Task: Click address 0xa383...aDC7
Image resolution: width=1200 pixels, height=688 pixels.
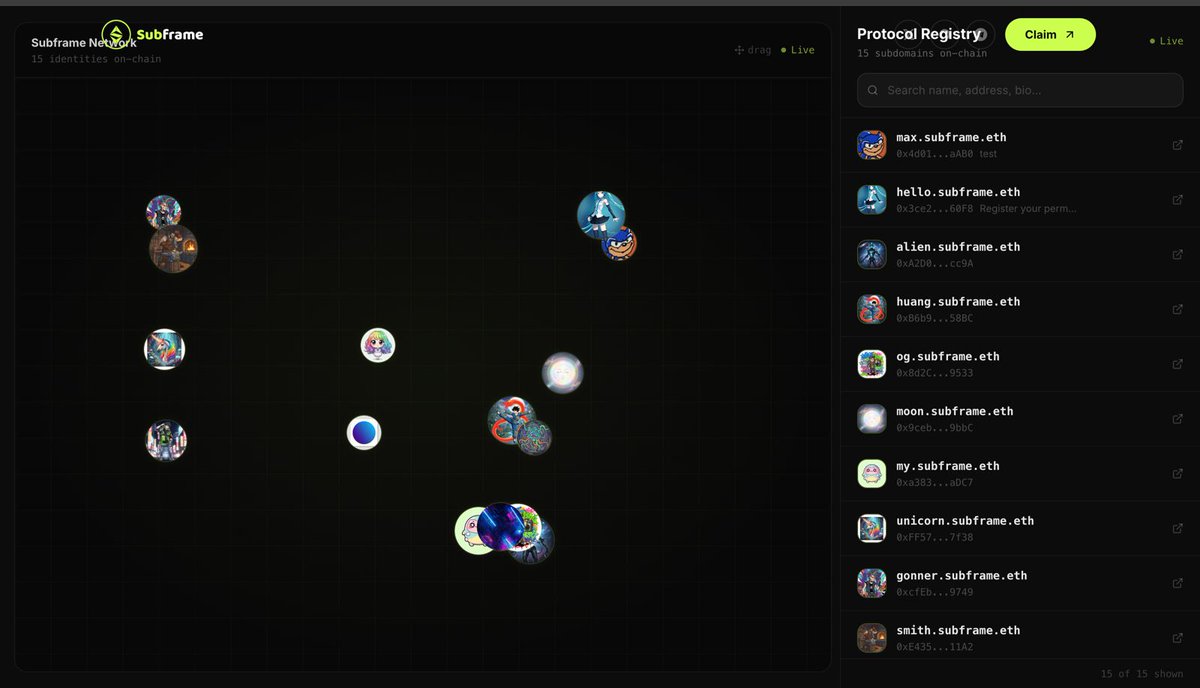Action: (934, 483)
